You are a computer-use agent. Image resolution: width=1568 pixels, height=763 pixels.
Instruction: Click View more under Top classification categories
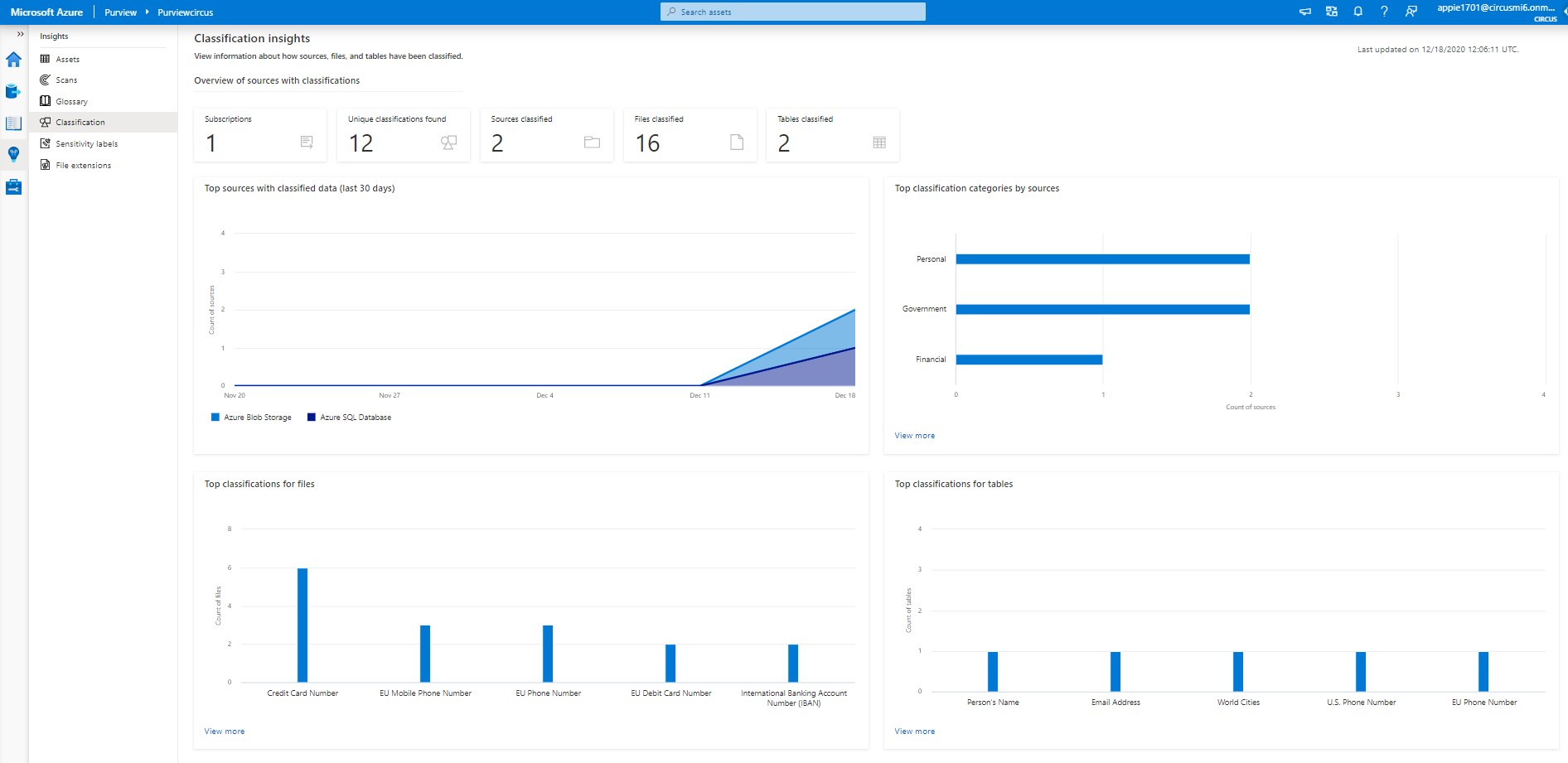tap(914, 436)
